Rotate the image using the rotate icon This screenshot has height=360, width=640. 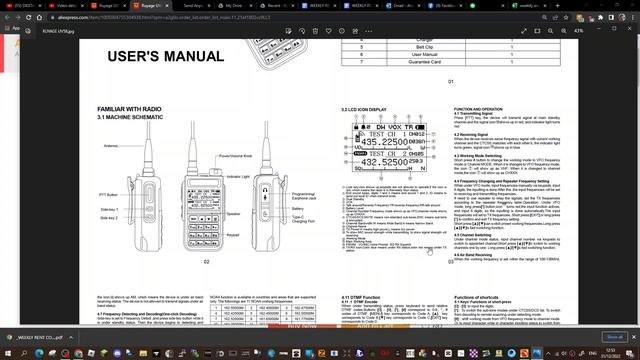pos(302,31)
